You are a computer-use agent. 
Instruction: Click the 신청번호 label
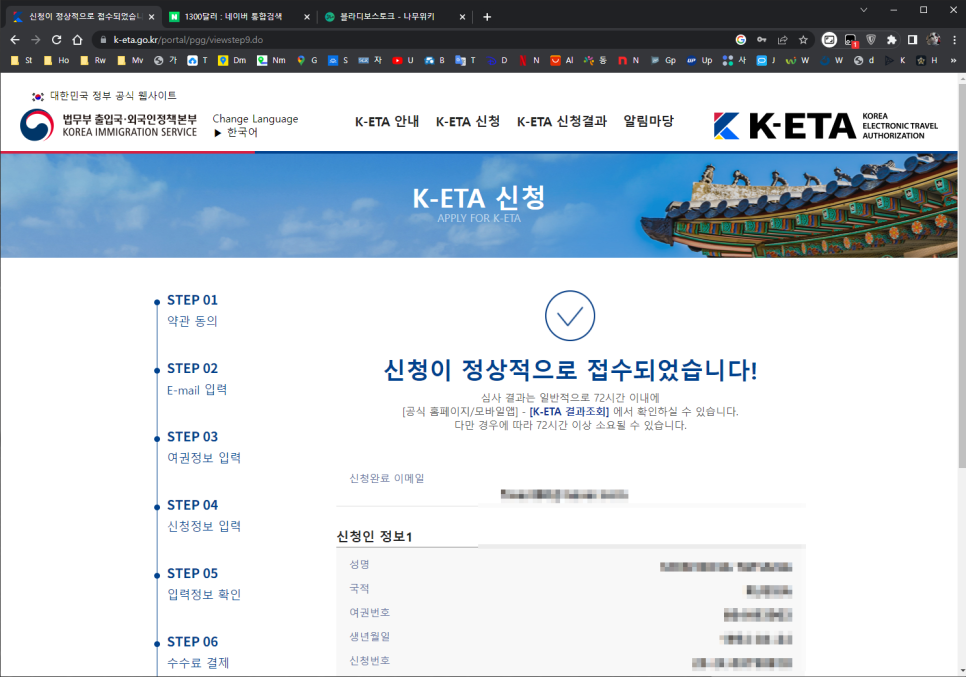tap(370, 660)
